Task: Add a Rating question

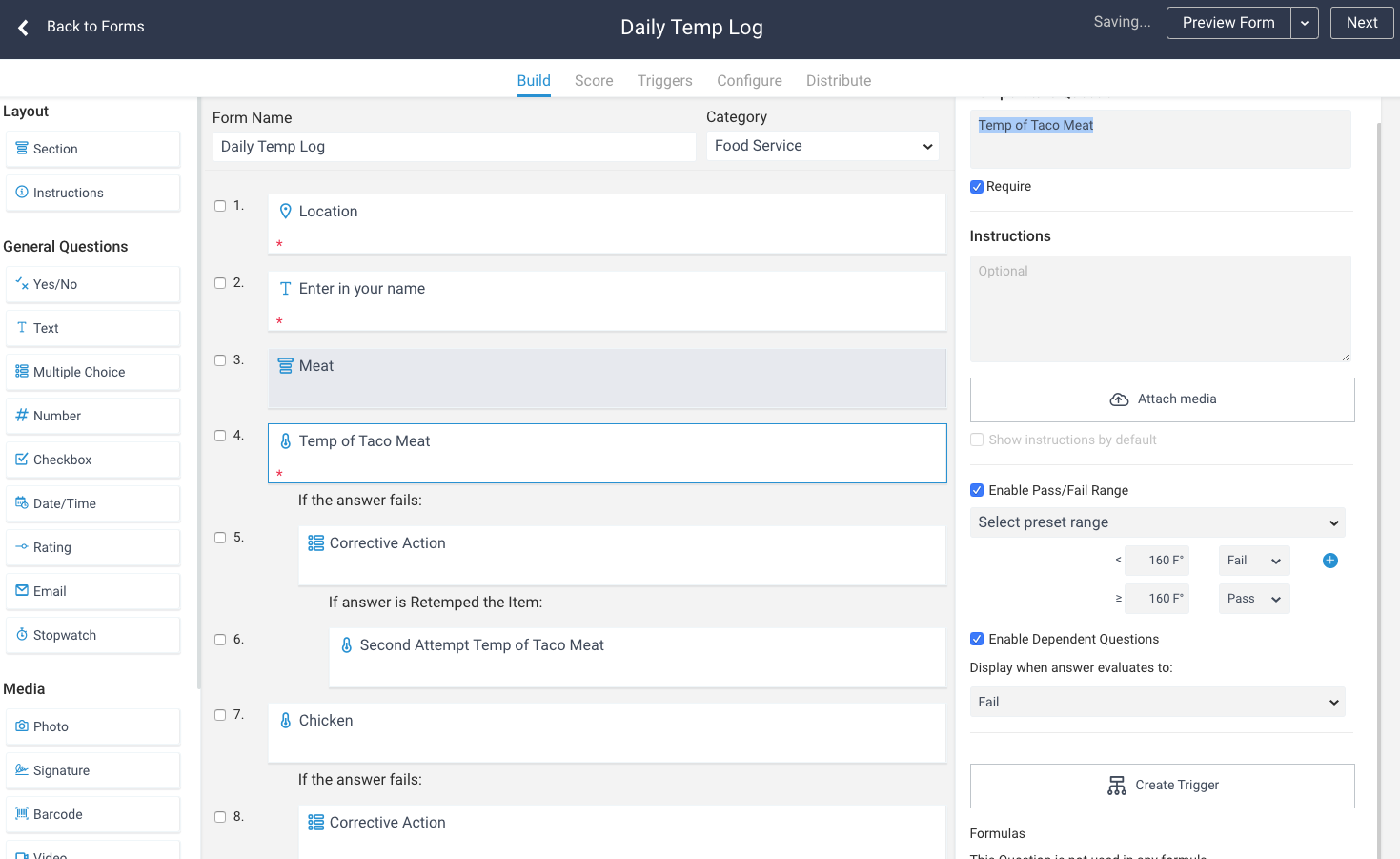Action: [x=92, y=547]
